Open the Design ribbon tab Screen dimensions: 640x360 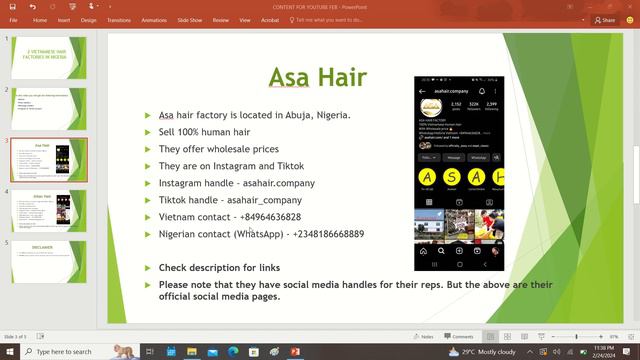[88, 20]
